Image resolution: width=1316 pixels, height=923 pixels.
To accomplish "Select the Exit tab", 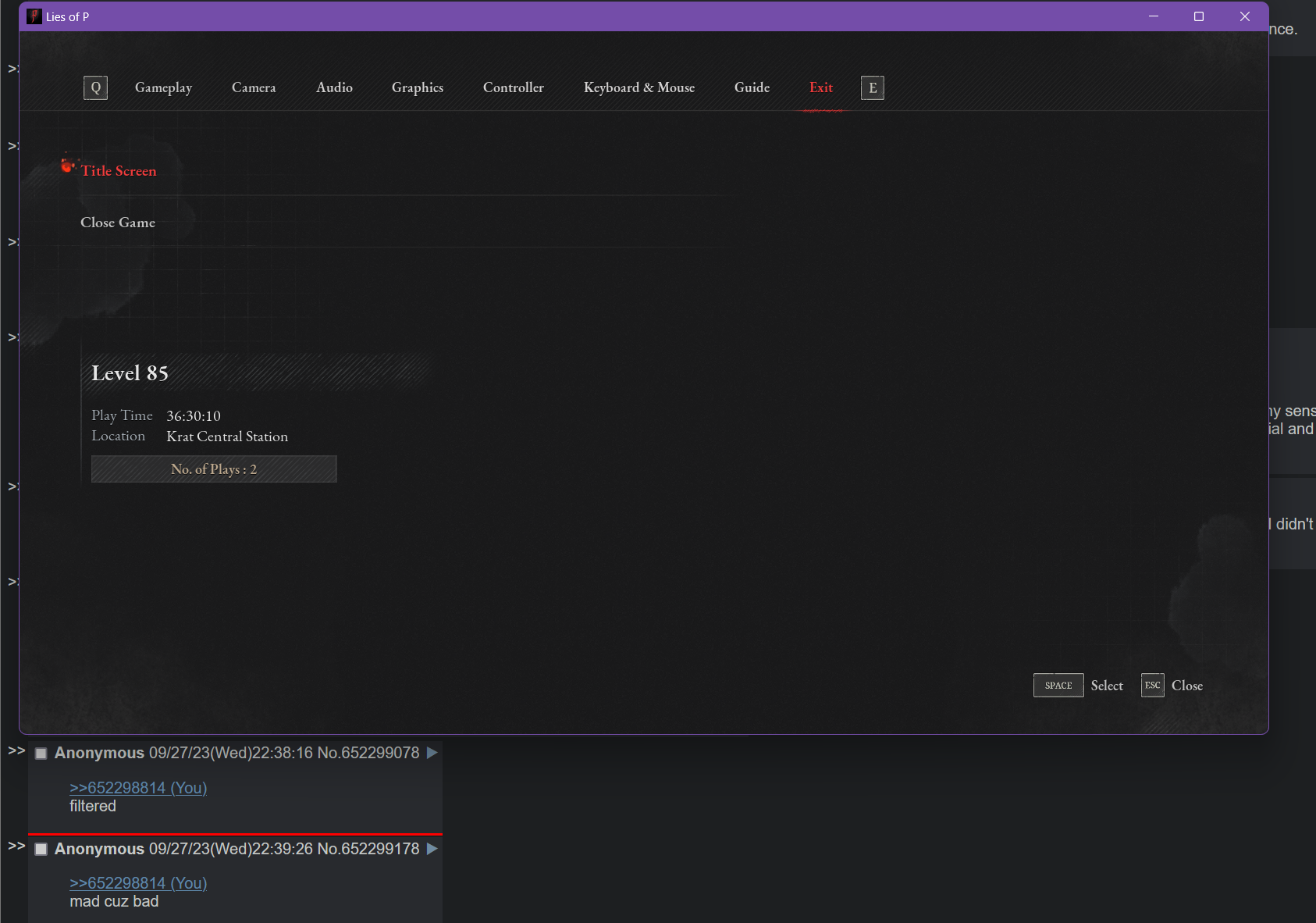I will [x=821, y=87].
